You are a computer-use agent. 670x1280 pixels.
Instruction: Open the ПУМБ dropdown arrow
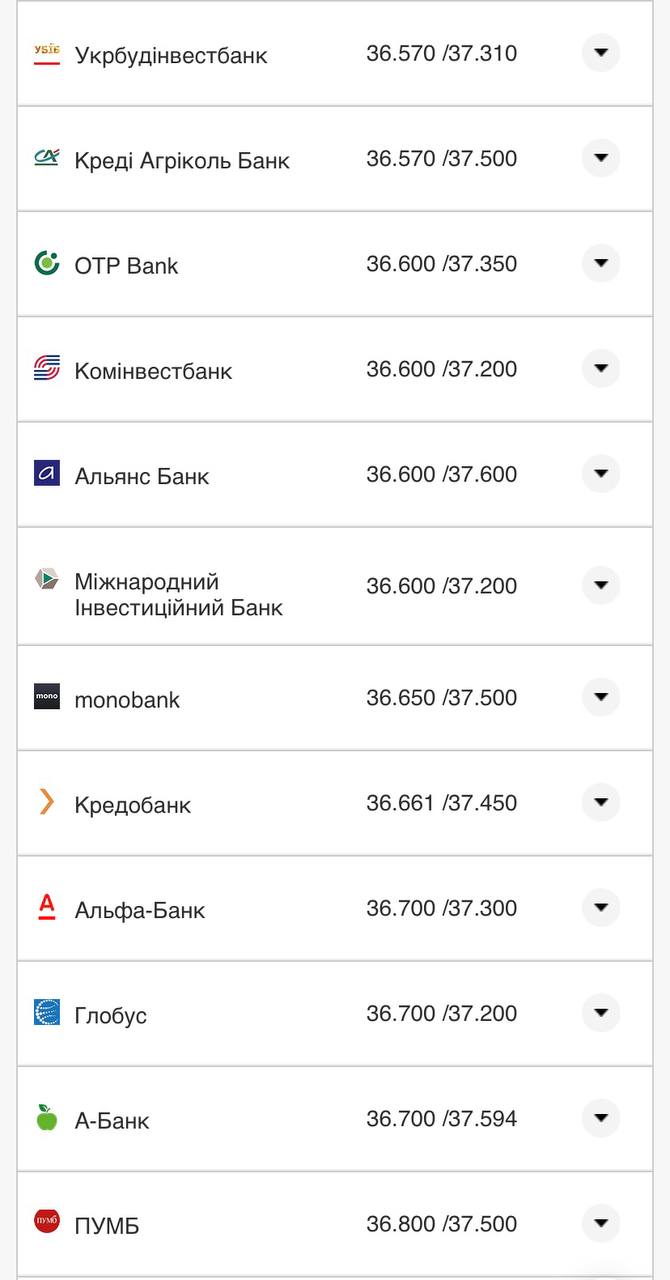600,1222
